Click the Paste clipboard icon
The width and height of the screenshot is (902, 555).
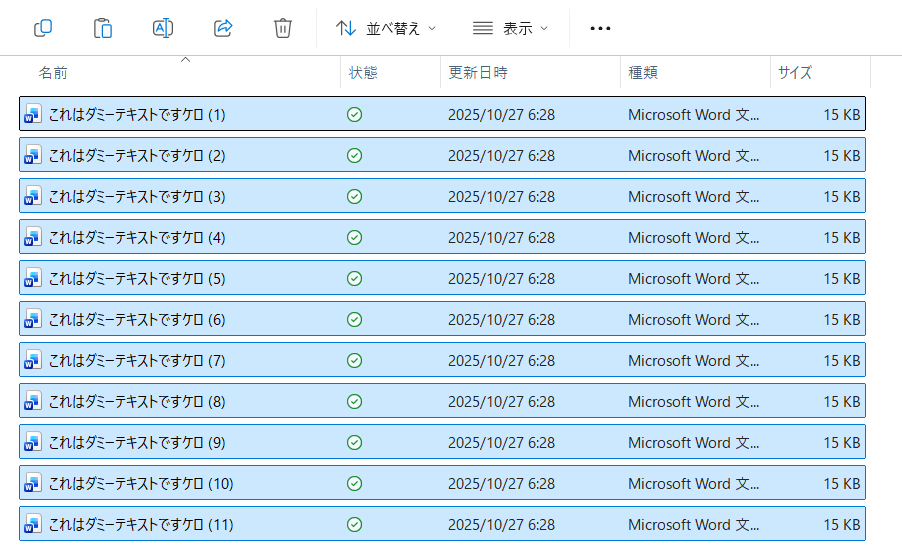(x=103, y=28)
